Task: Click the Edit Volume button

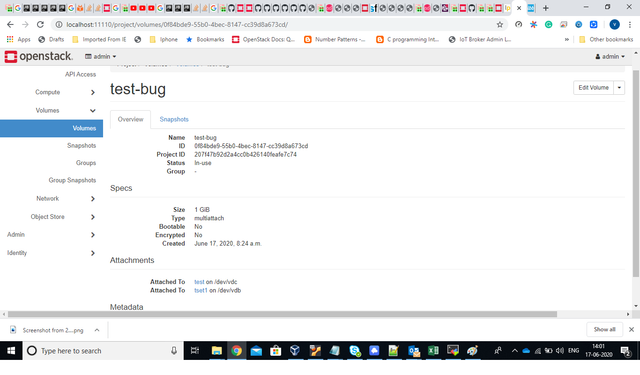Action: pos(593,88)
